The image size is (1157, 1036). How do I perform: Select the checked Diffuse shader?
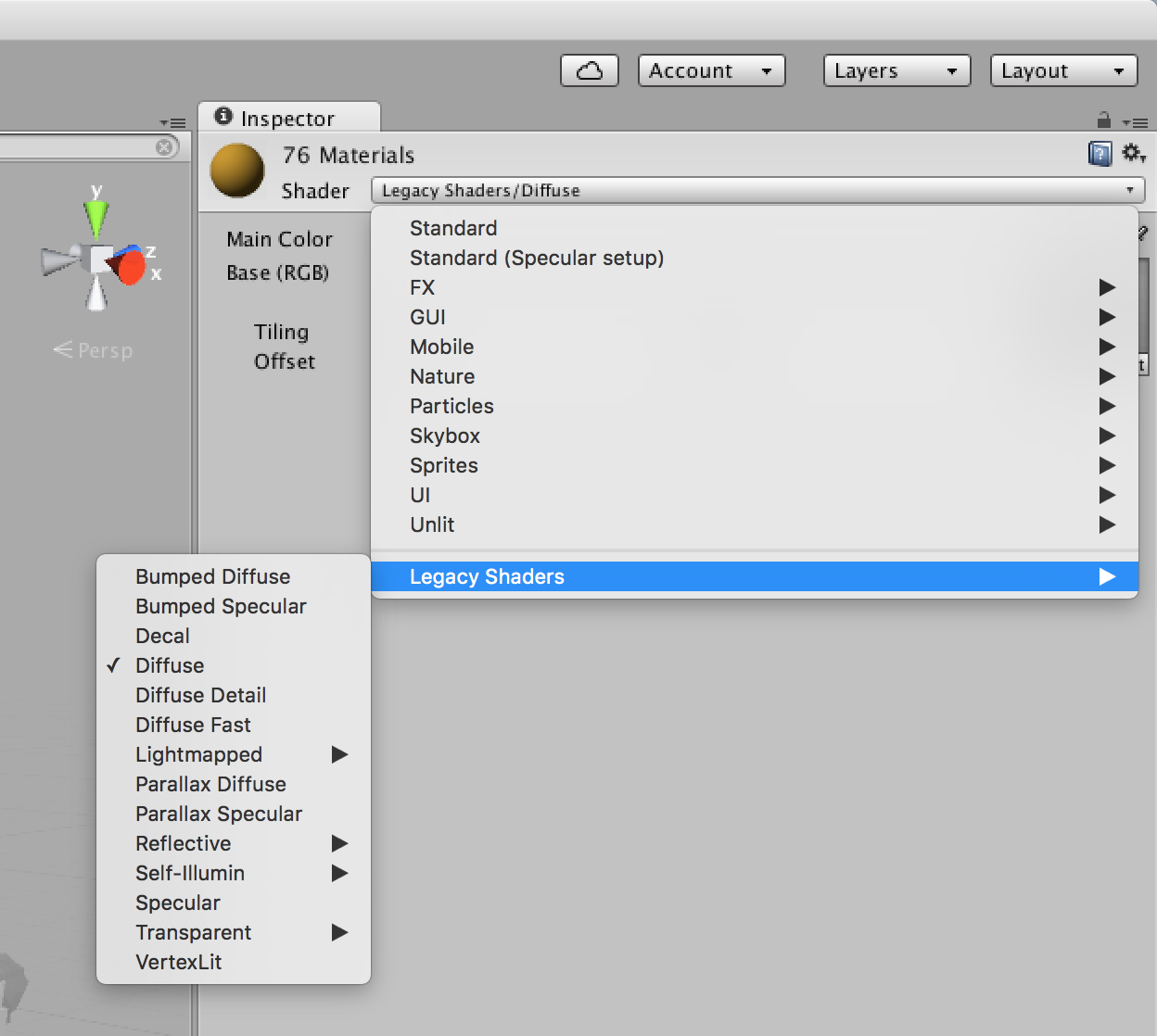[x=234, y=665]
